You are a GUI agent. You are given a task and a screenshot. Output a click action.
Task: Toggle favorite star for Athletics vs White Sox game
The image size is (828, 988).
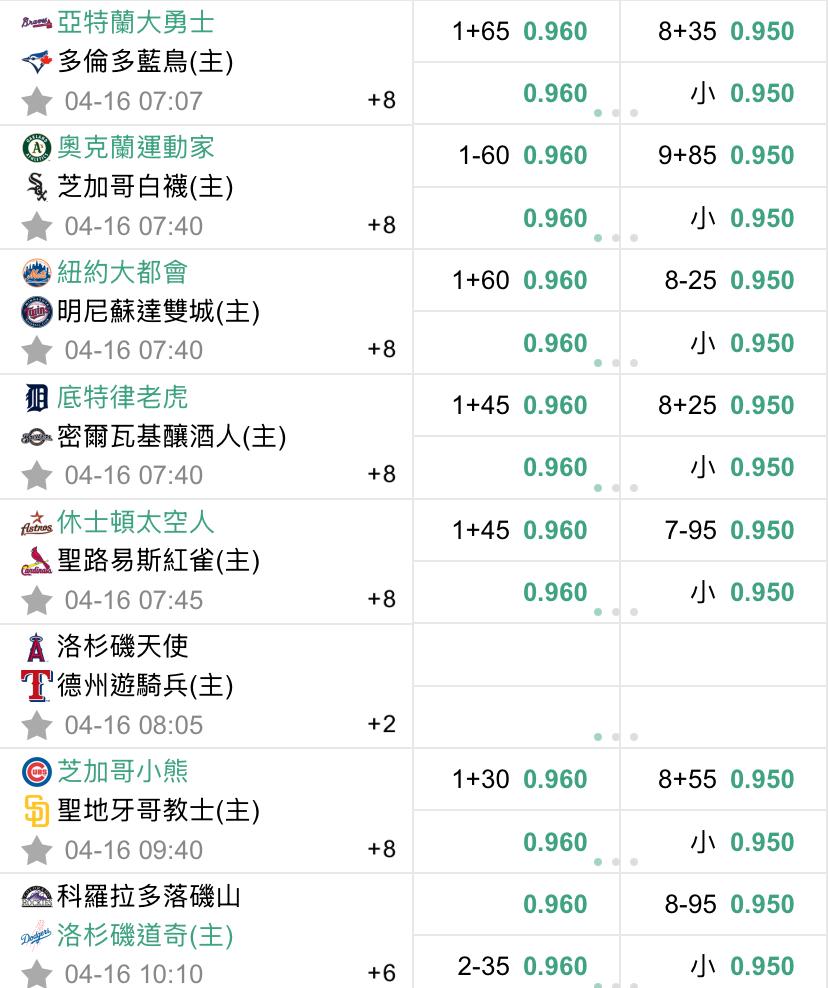point(37,226)
